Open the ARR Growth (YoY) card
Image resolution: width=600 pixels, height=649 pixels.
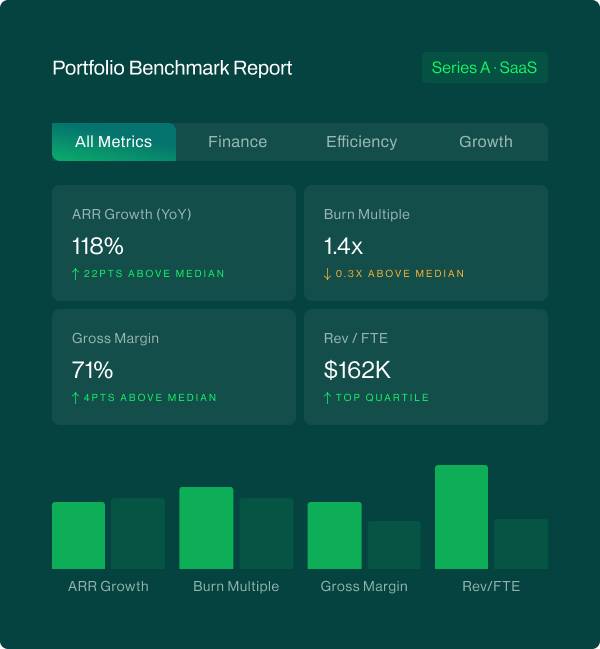pos(174,243)
